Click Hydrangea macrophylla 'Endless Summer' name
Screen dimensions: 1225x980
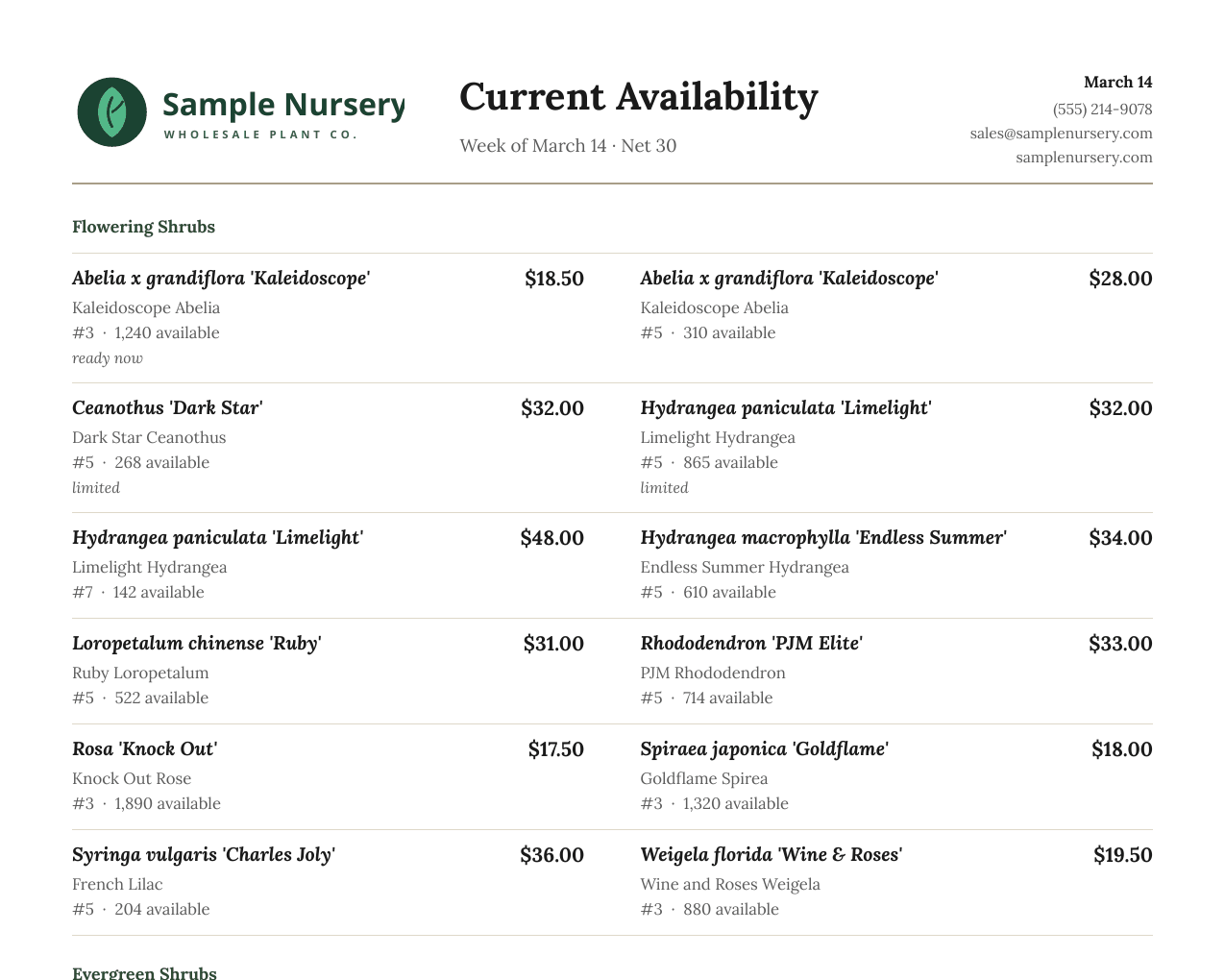[x=823, y=538]
